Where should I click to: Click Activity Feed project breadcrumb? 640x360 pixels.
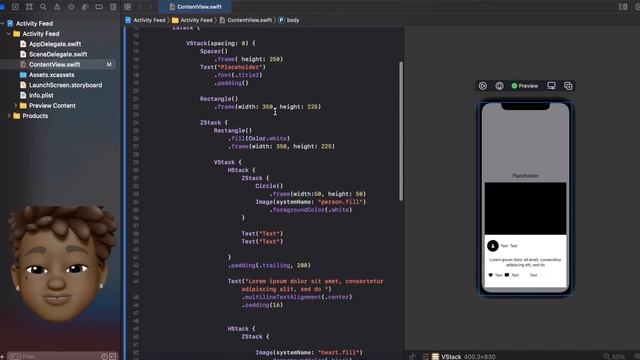[145, 20]
